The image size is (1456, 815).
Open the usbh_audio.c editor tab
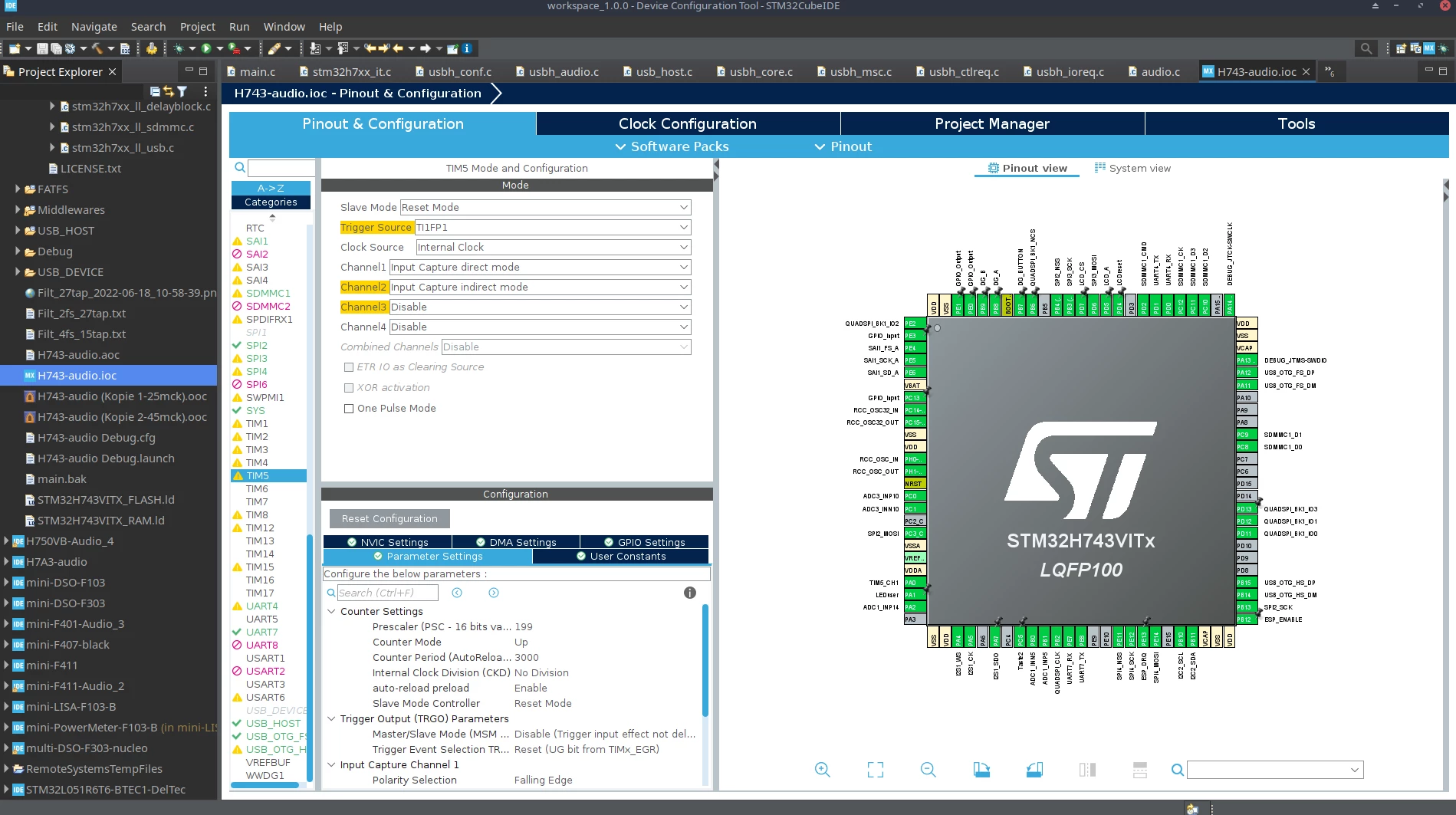(557, 72)
